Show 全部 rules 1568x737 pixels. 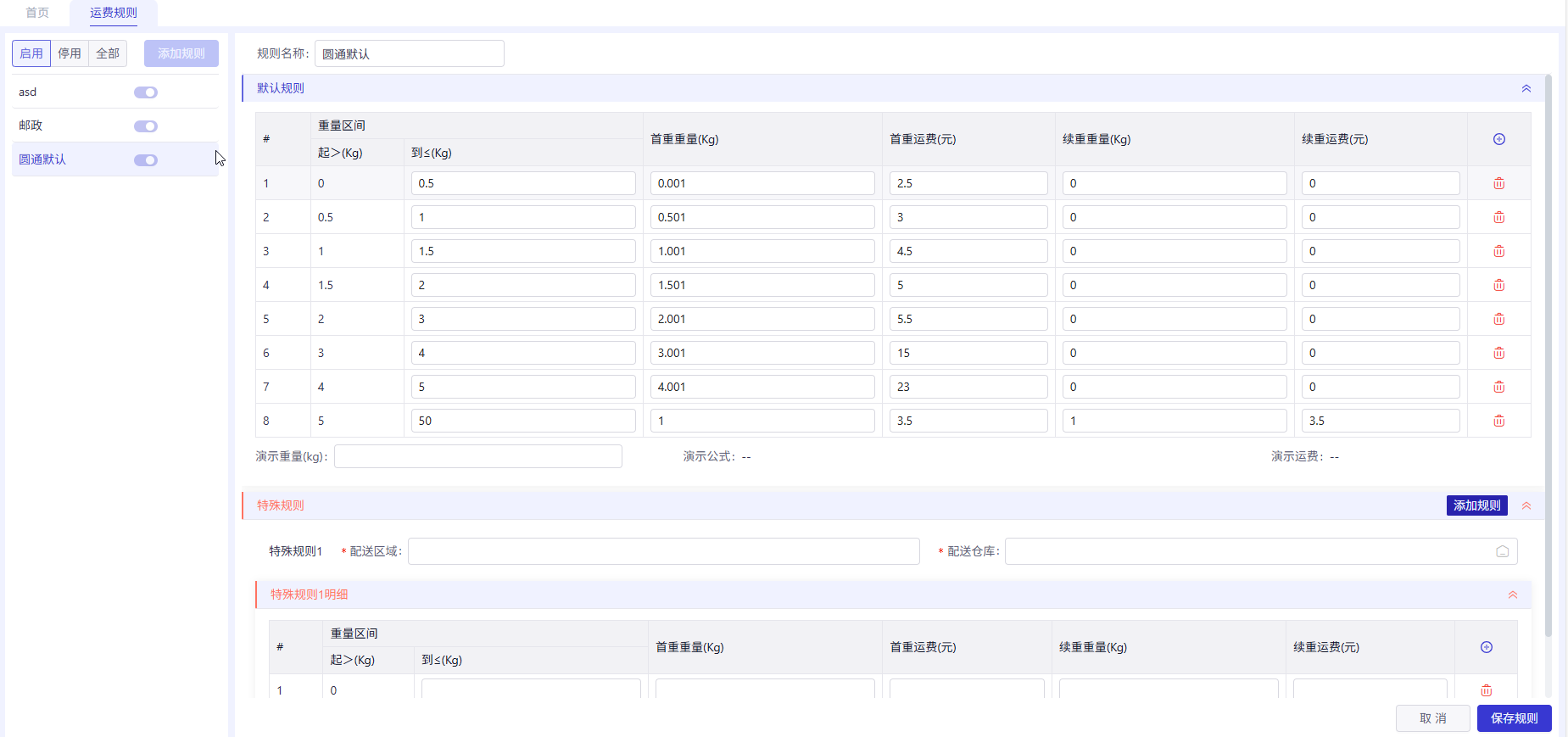(108, 53)
